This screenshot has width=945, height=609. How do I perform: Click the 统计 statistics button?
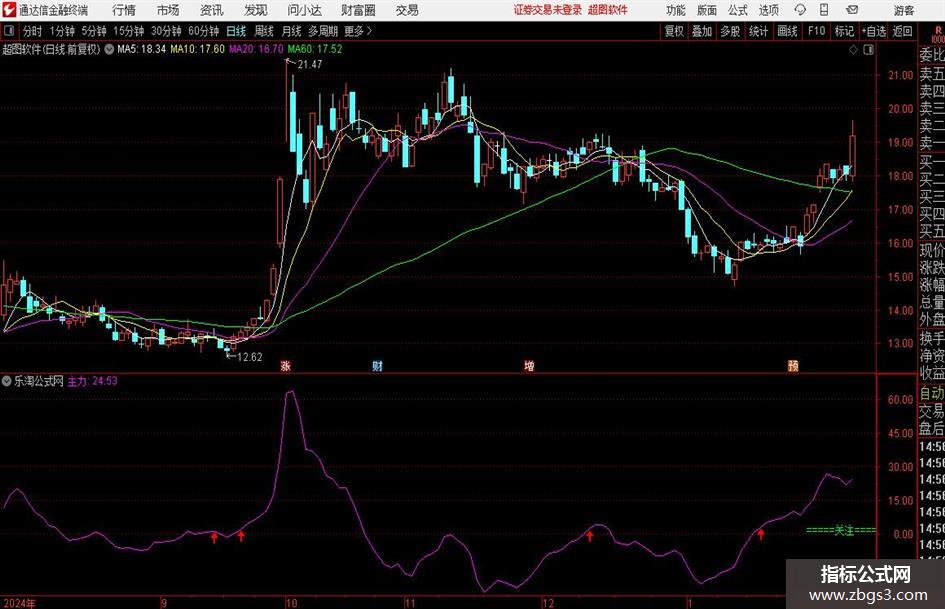tap(758, 31)
